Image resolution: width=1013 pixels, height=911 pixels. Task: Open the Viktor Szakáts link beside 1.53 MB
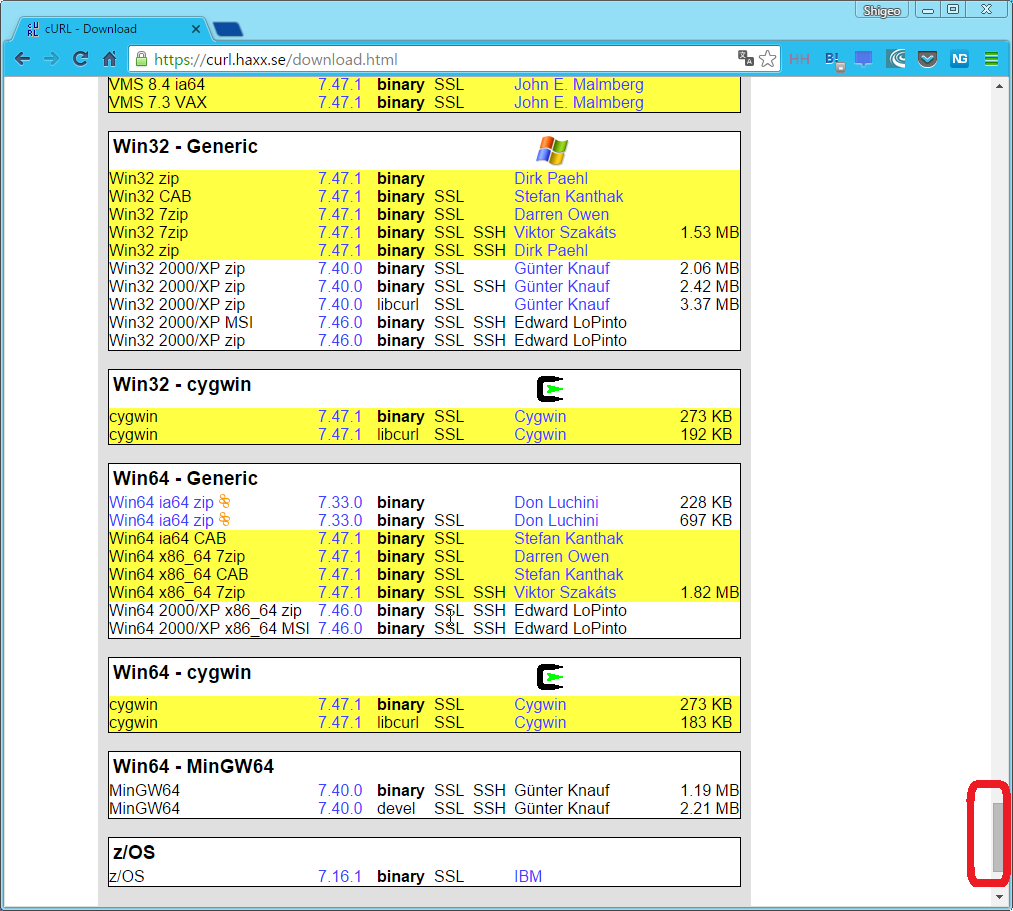(565, 233)
